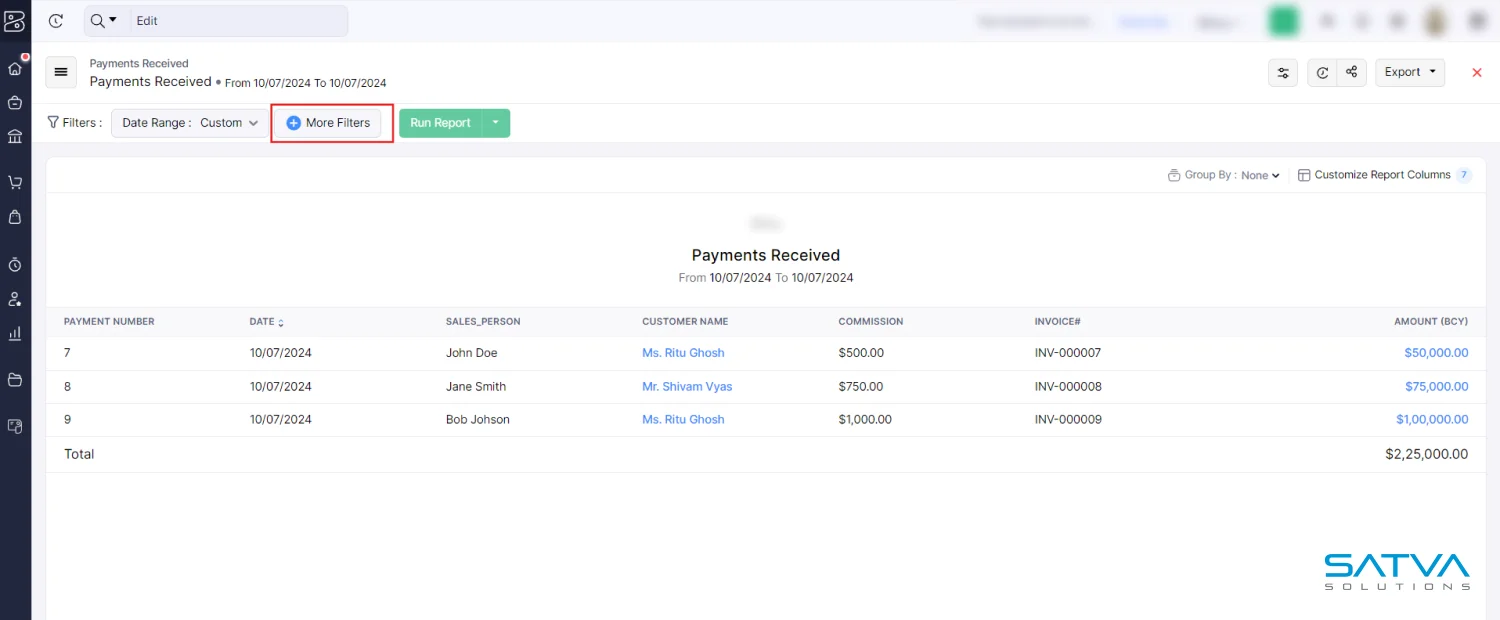Open the Export dropdown

[1410, 72]
